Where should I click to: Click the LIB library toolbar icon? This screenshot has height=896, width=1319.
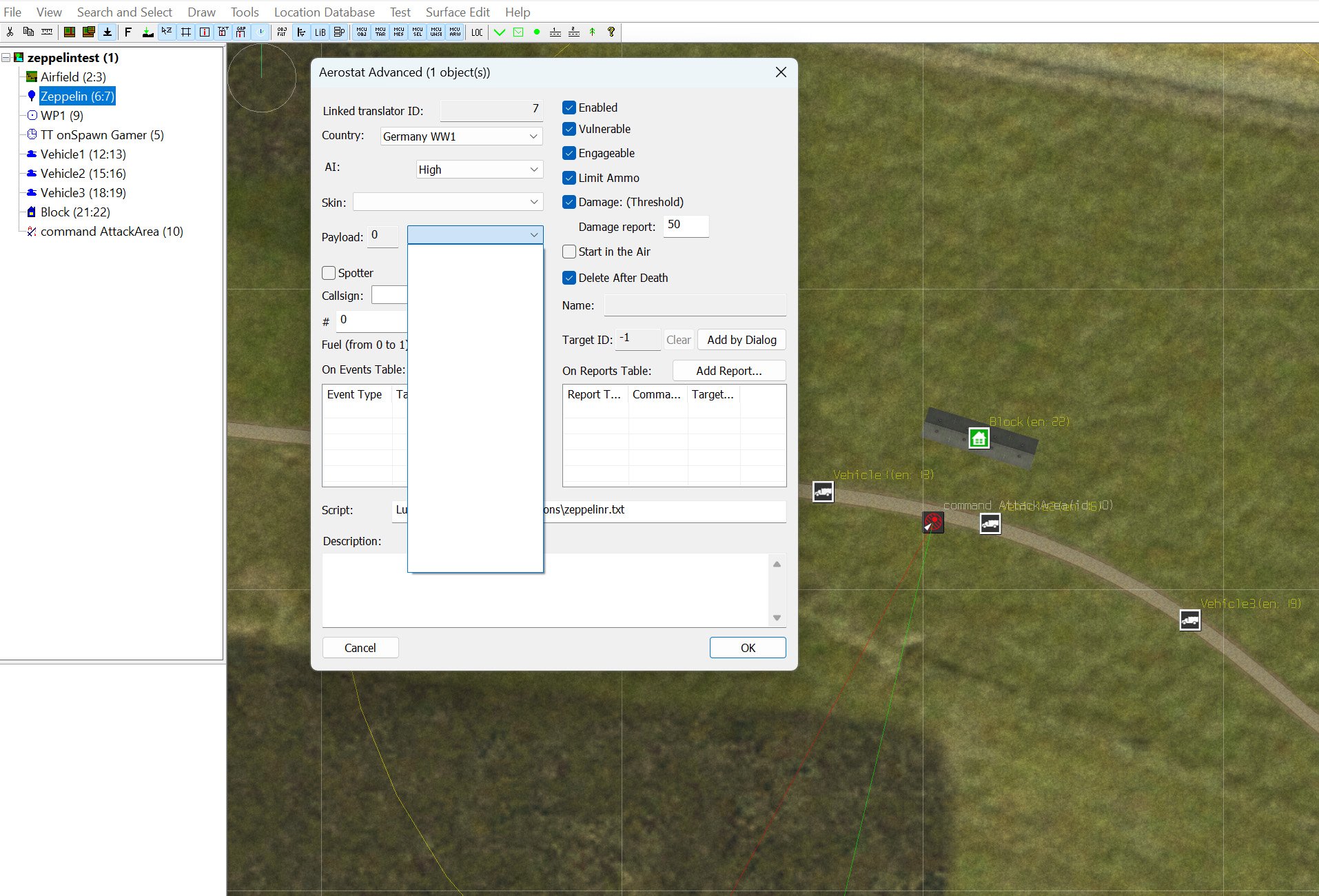click(320, 32)
